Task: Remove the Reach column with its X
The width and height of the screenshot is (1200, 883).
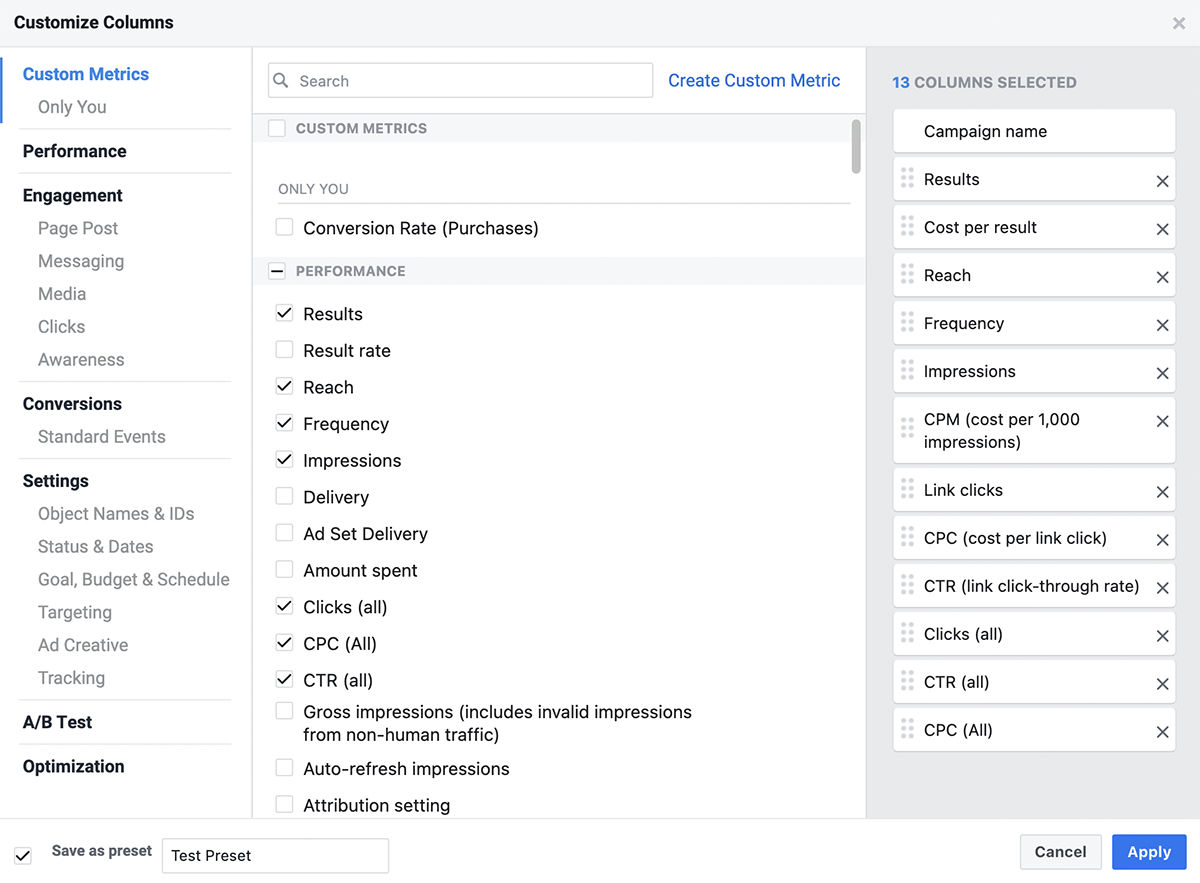Action: tap(1162, 277)
